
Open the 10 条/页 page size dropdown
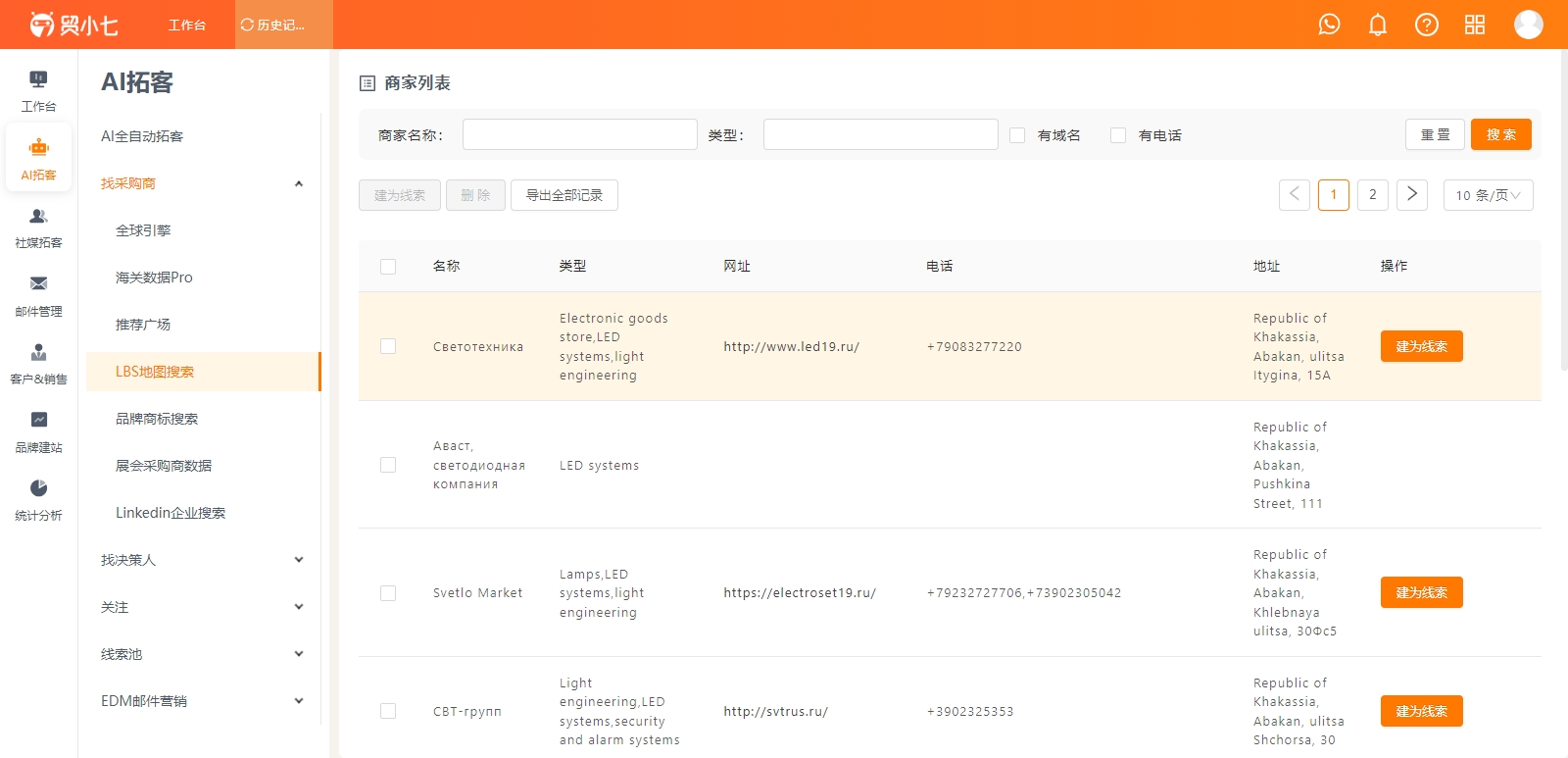[x=1488, y=195]
